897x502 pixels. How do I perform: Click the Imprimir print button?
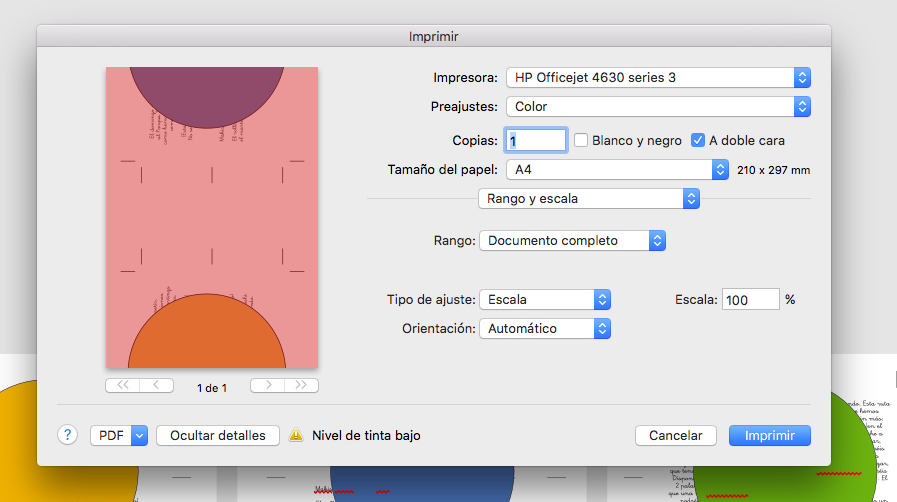[769, 436]
